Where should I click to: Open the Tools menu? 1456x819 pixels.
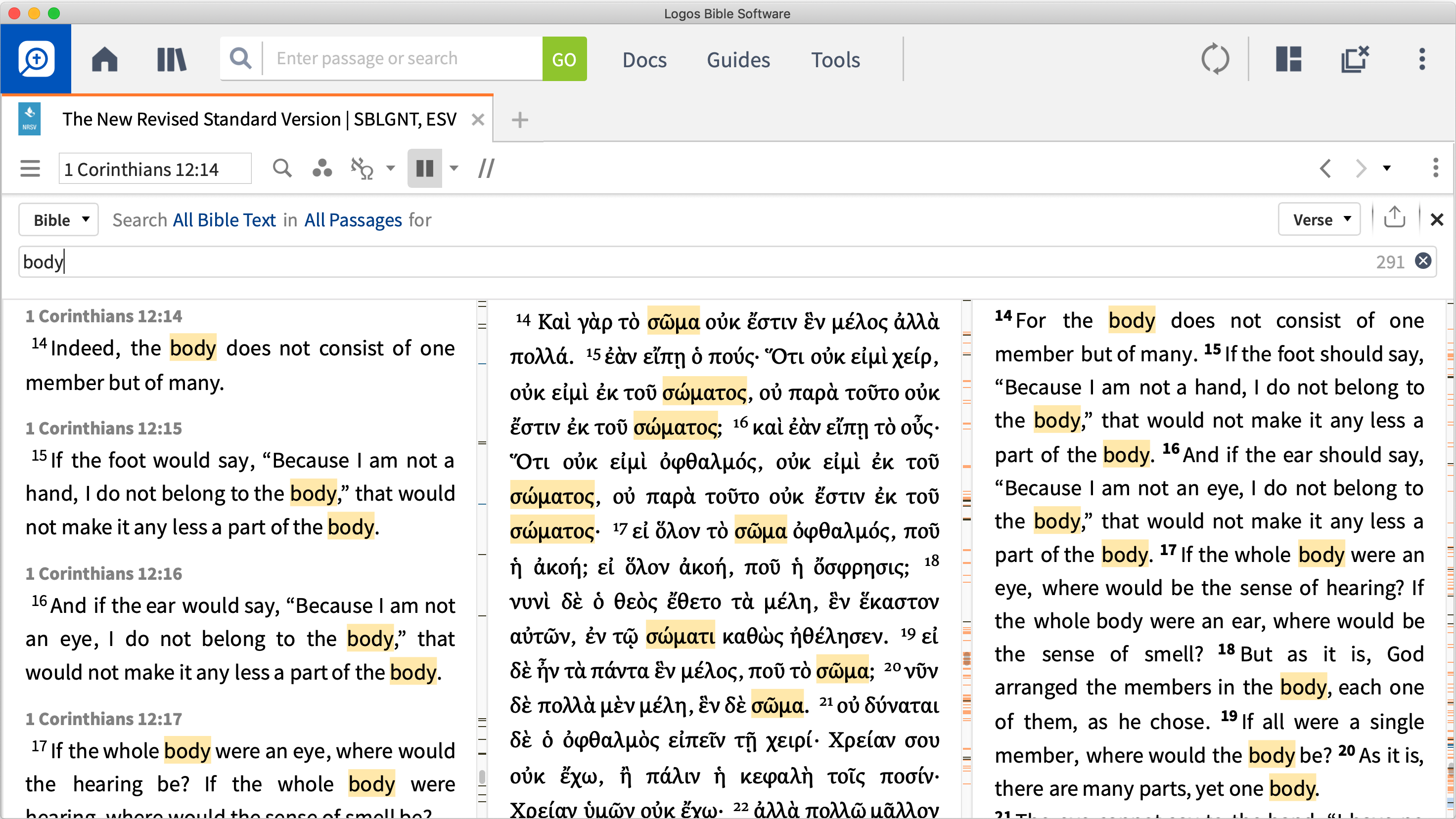835,59
